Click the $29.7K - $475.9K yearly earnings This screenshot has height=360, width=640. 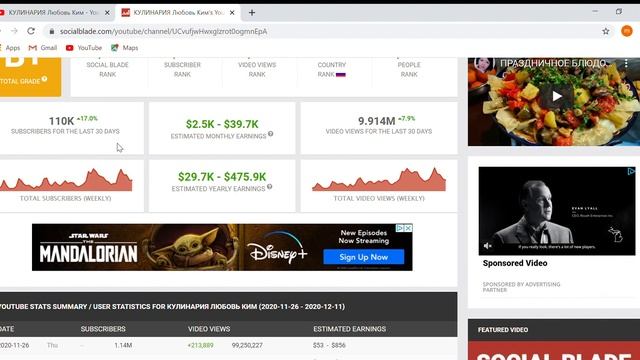point(222,177)
